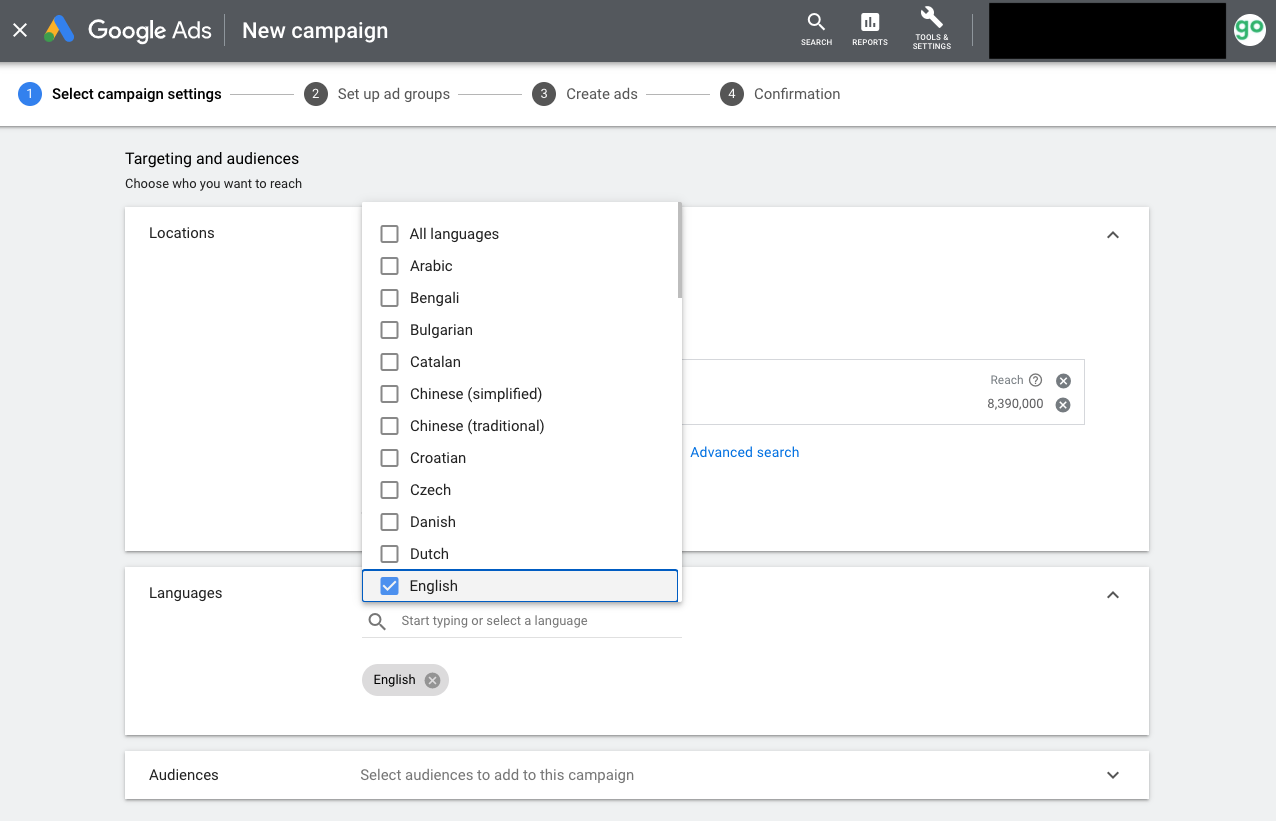Open the green account avatar

tap(1249, 29)
